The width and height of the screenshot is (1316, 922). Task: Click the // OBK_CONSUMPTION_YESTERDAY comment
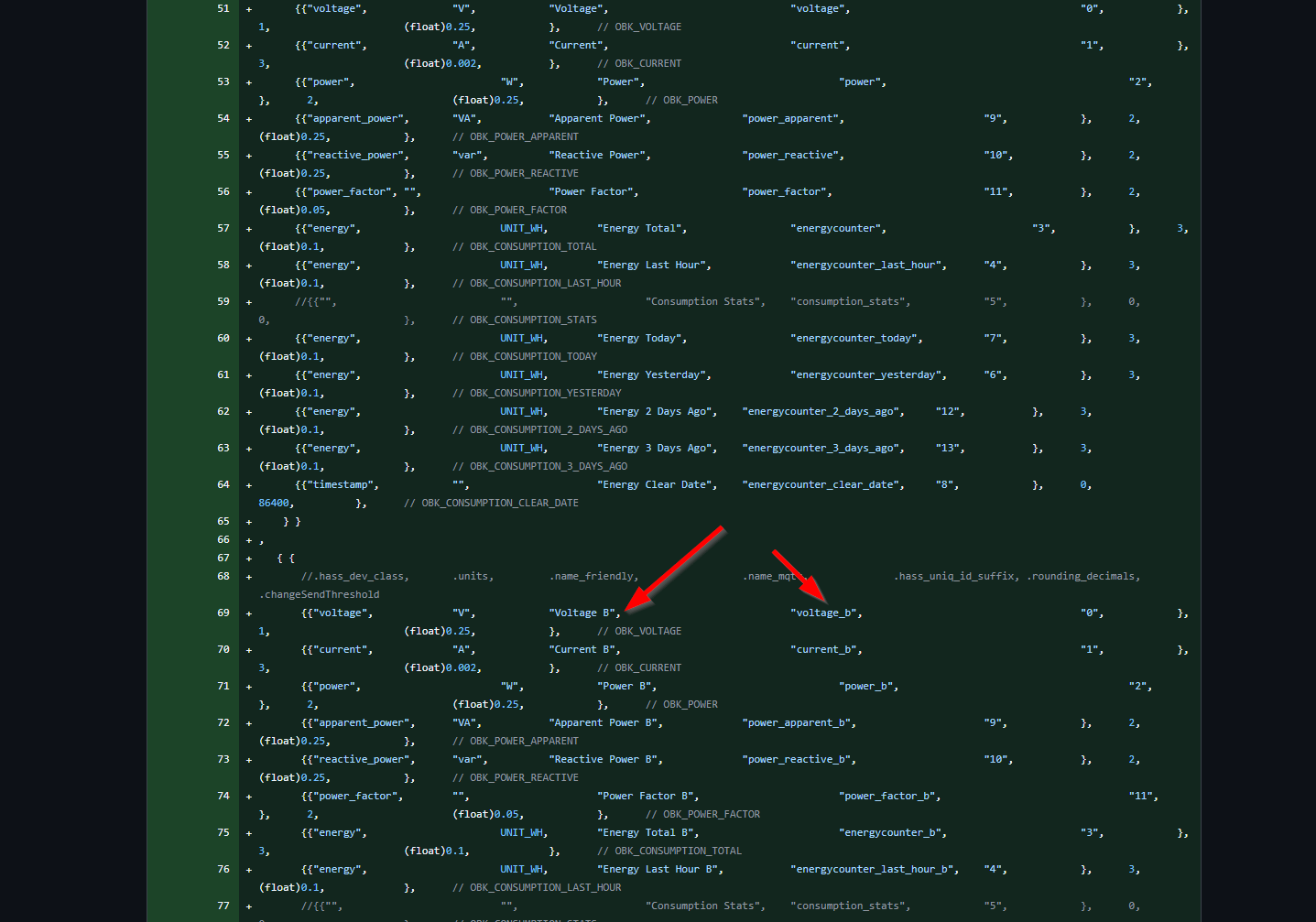click(x=537, y=393)
